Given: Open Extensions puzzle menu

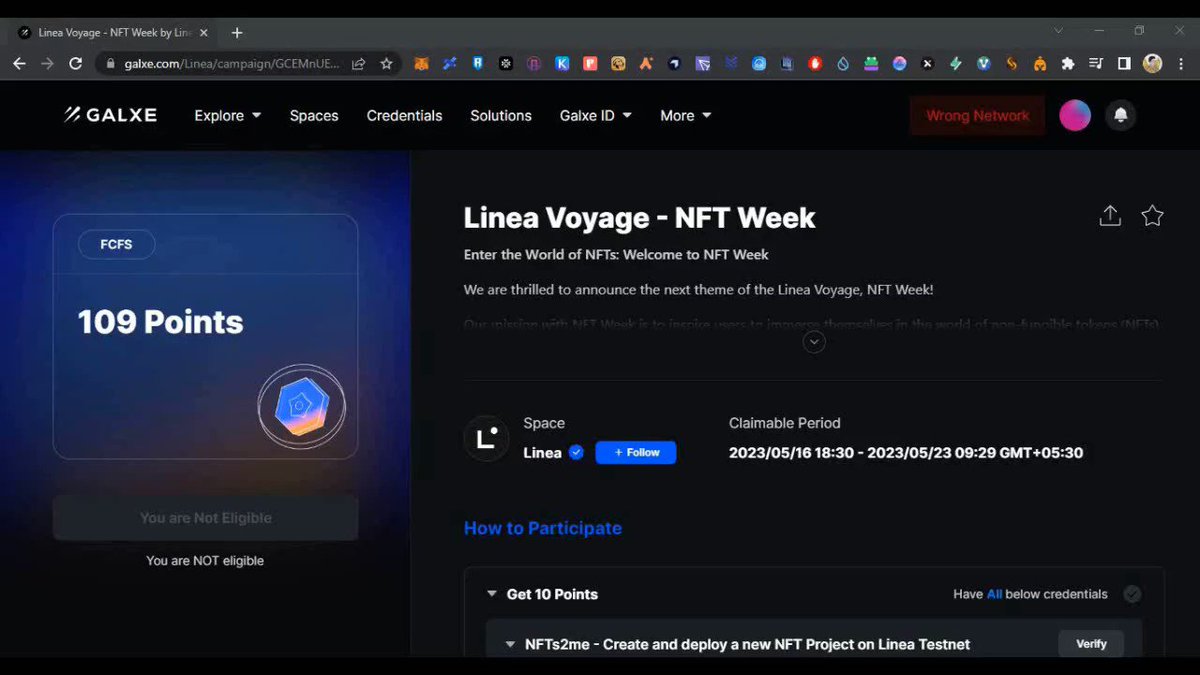Looking at the screenshot, I should (1068, 63).
